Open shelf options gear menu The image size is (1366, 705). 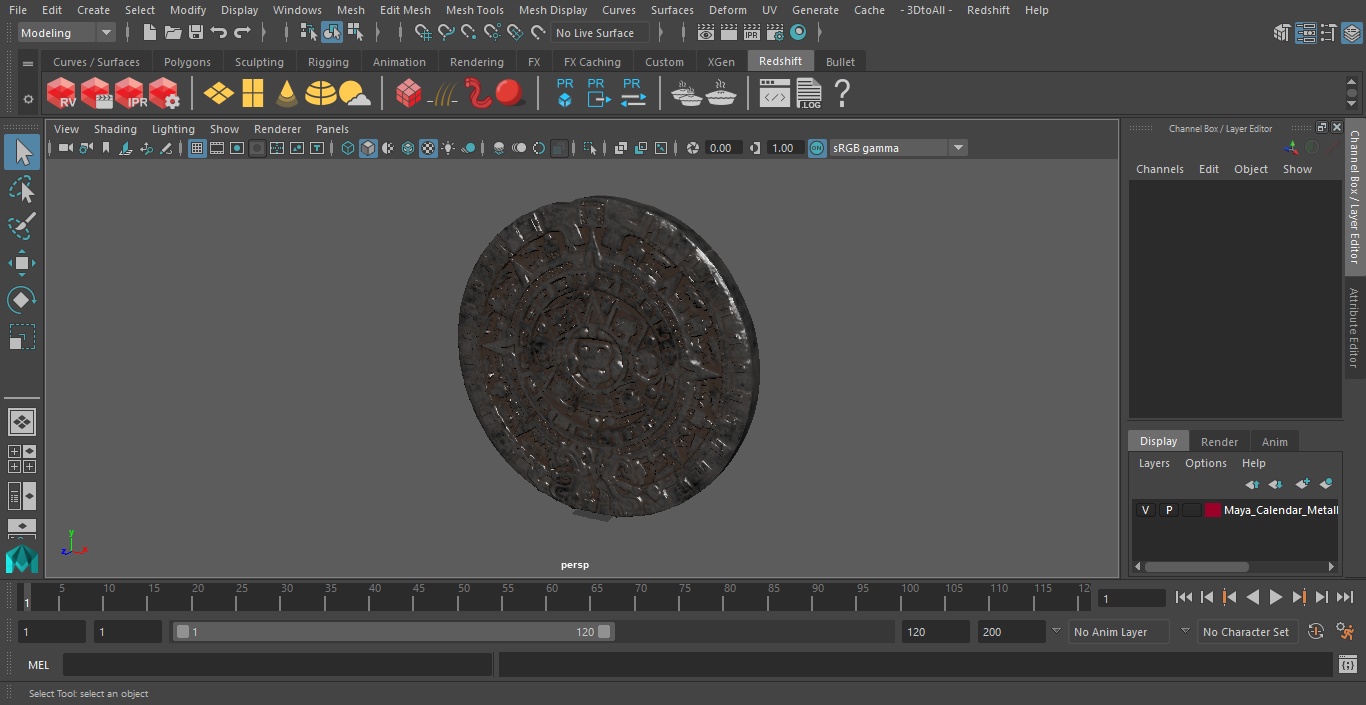28,99
